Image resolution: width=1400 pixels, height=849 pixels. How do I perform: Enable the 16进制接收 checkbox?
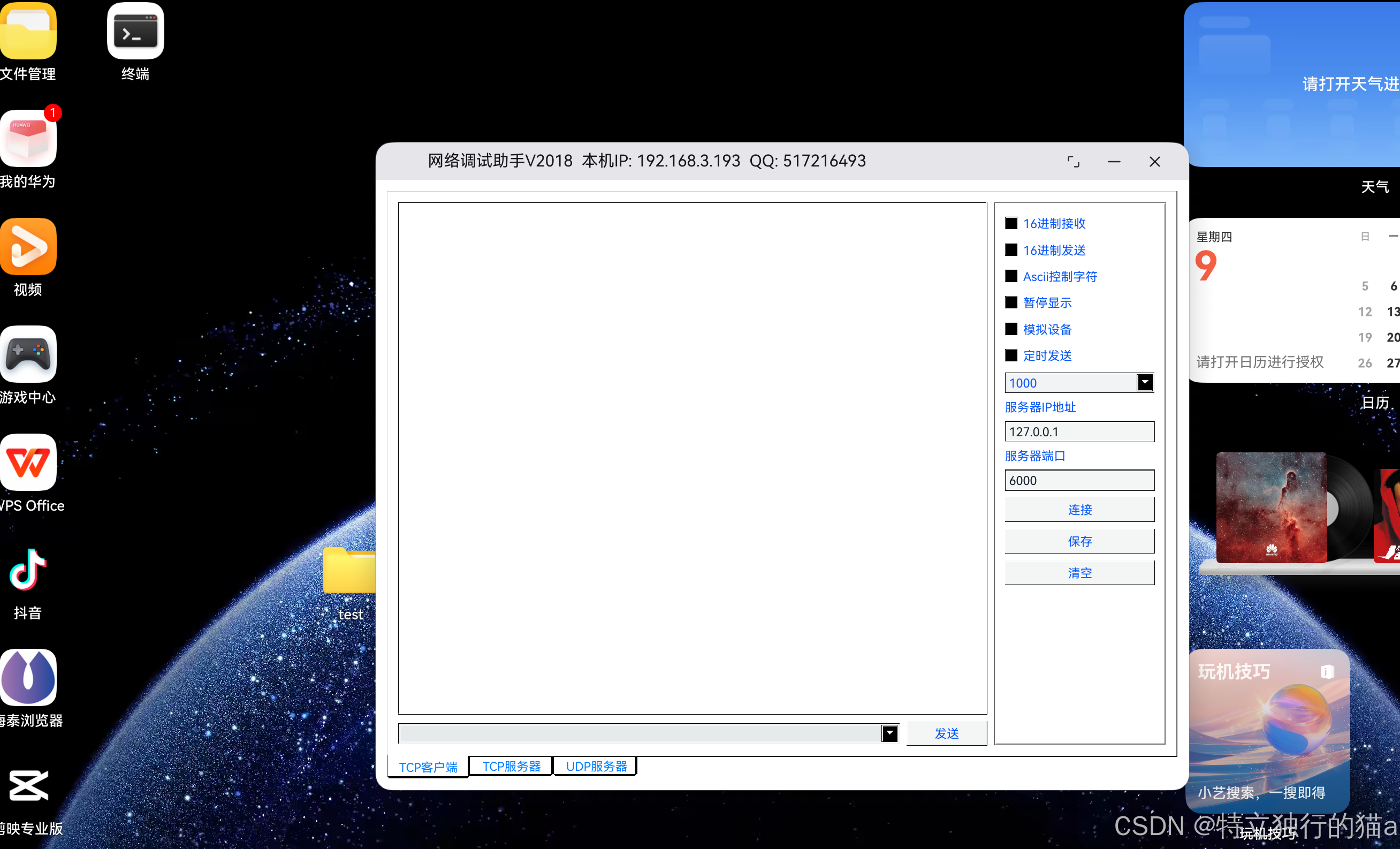click(x=1011, y=223)
